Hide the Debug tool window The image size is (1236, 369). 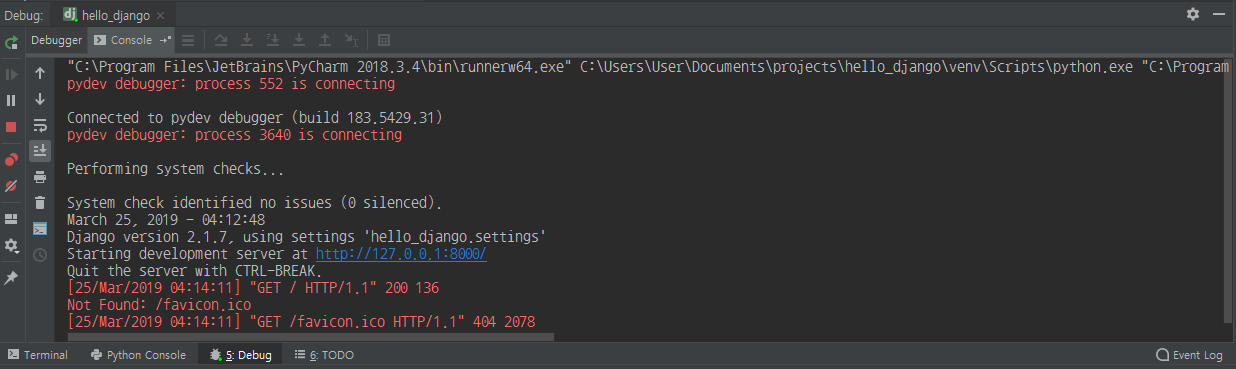[x=1220, y=14]
